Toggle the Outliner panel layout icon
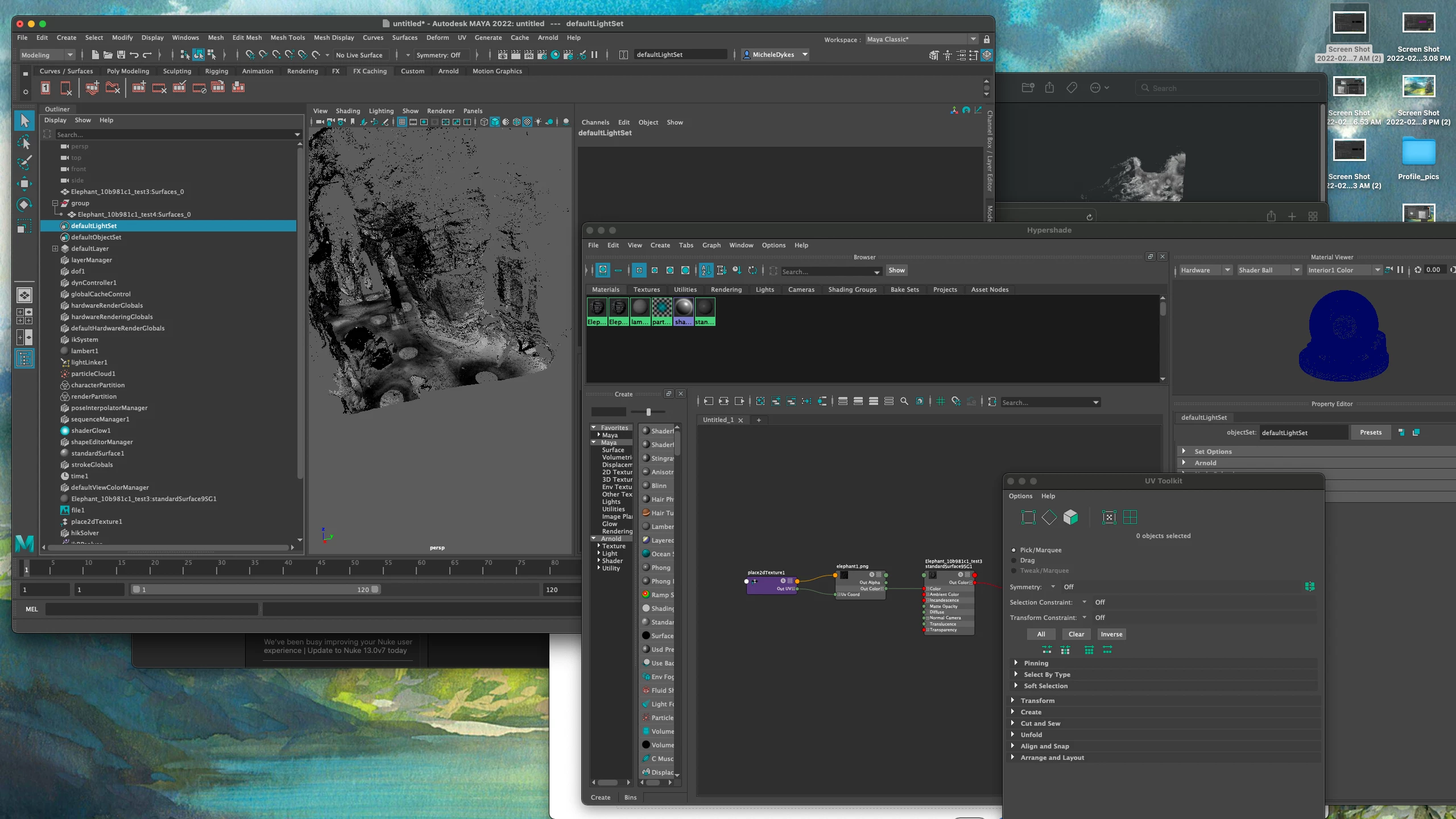This screenshot has height=819, width=1456. [24, 358]
